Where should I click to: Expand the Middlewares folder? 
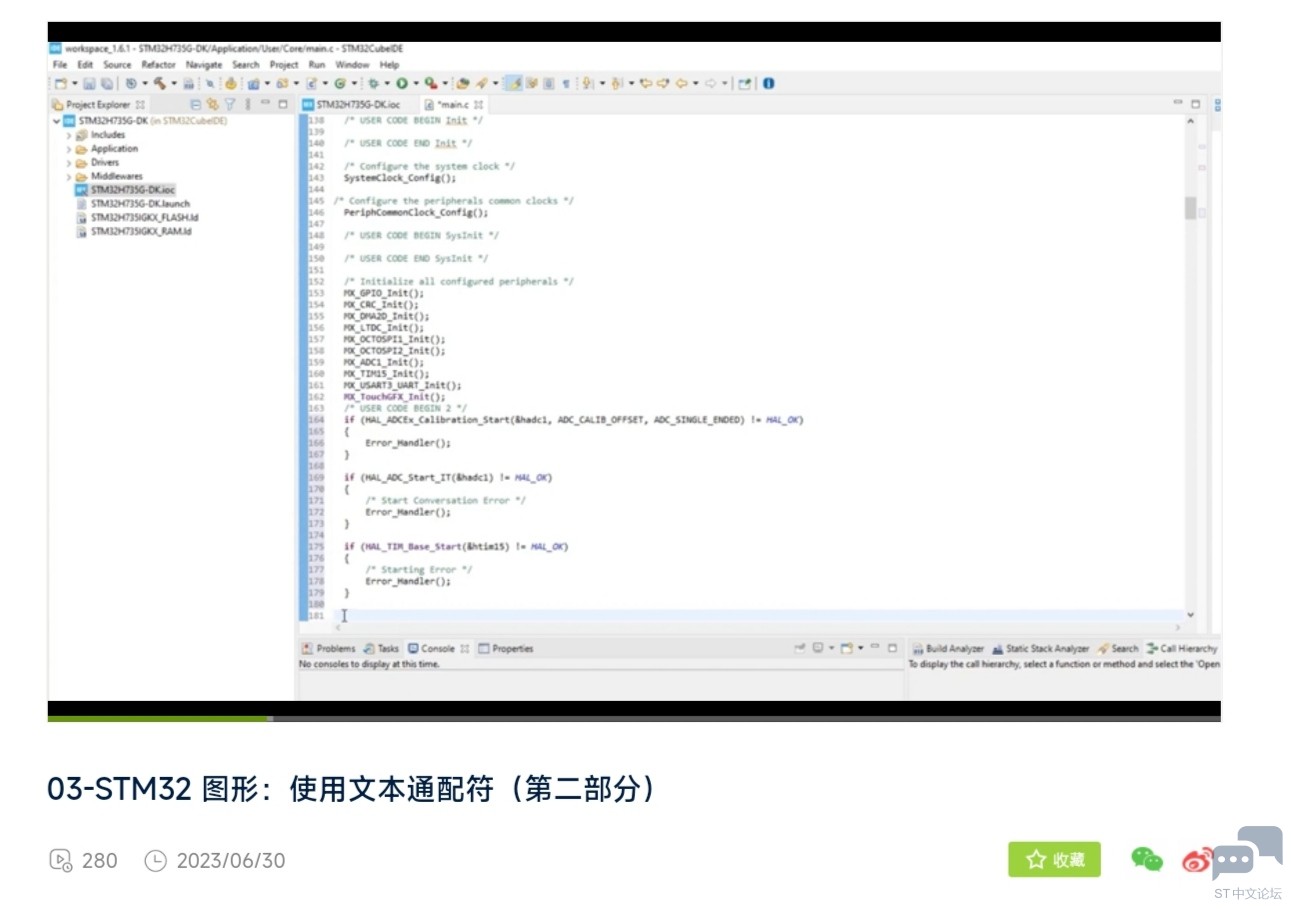(x=69, y=177)
